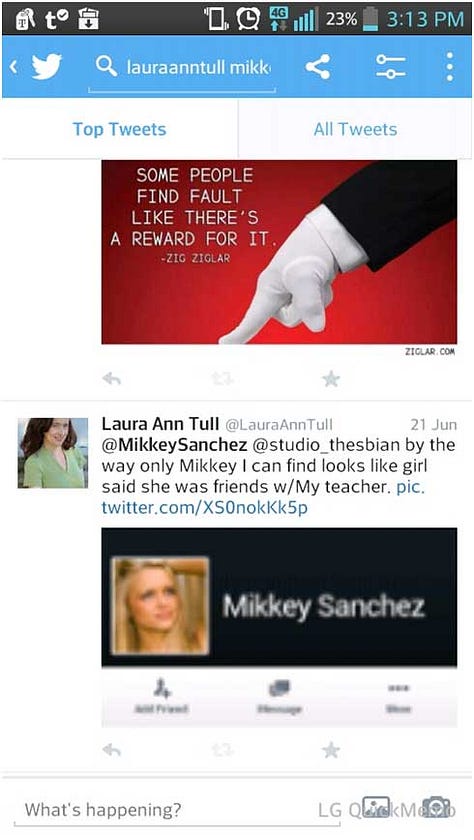The height and width of the screenshot is (840, 474).
Task: Open the @MikkeySanchez mention
Action: pos(174,445)
